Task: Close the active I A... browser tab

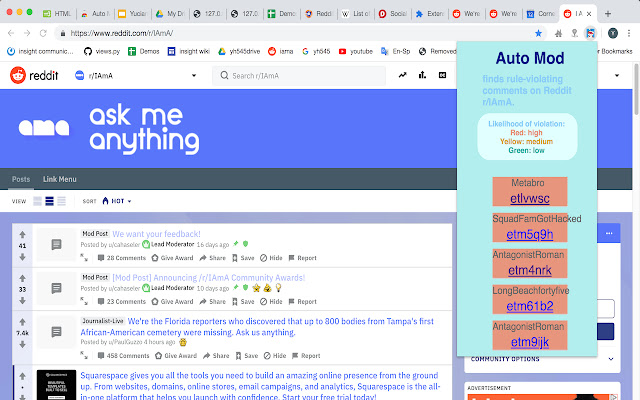Action: (x=589, y=13)
